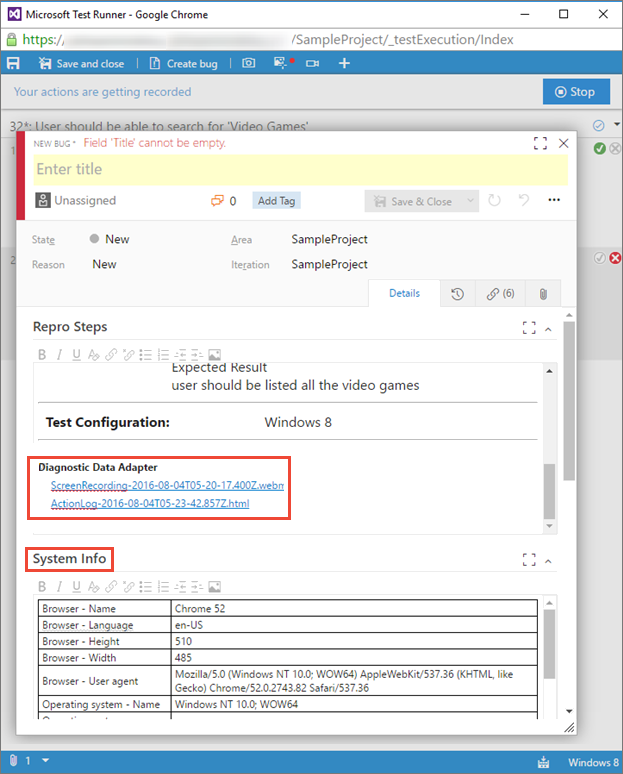Open the Links (6) tab

point(500,294)
